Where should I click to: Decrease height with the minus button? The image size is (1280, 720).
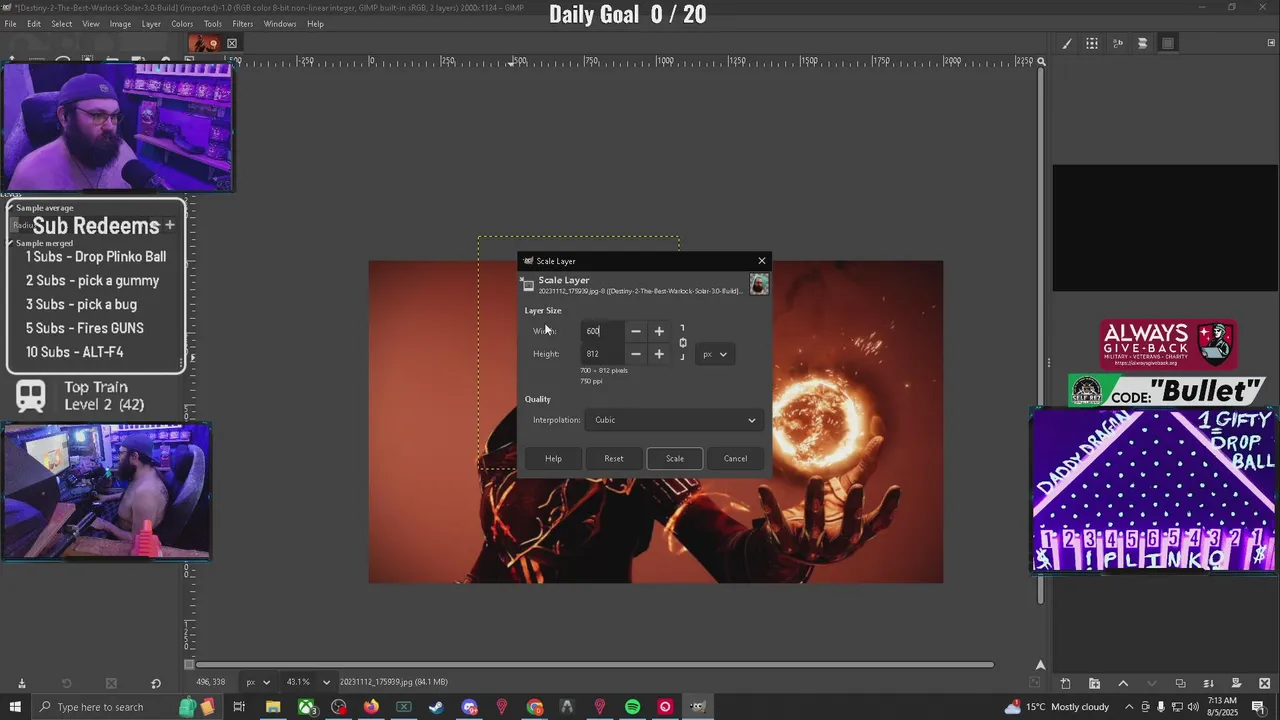[x=636, y=354]
